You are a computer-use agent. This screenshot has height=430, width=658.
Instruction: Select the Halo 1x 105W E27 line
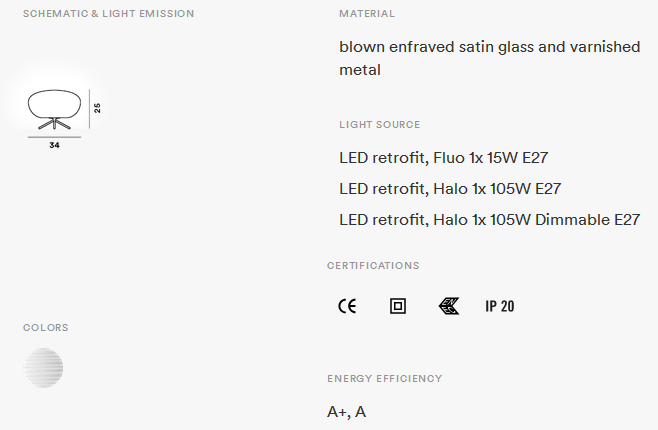click(x=450, y=189)
